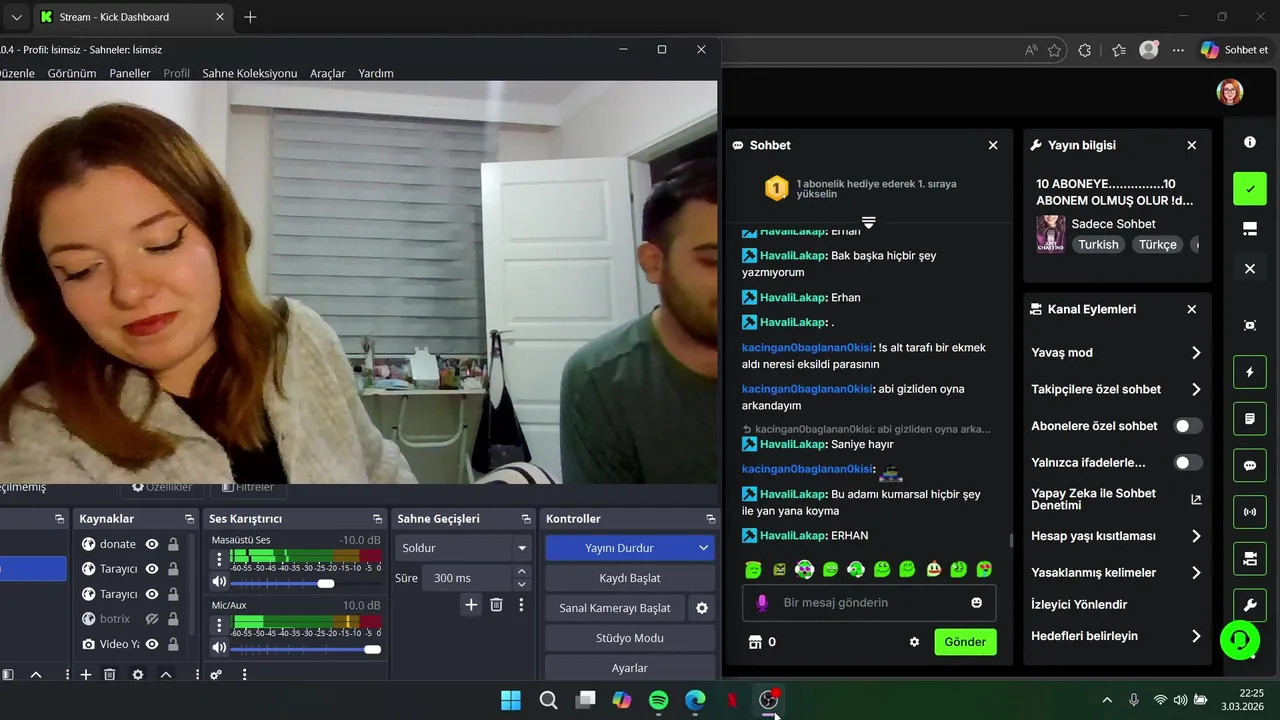Open OBS Ayarlar button
Screen dimensions: 1280x720
(629, 668)
